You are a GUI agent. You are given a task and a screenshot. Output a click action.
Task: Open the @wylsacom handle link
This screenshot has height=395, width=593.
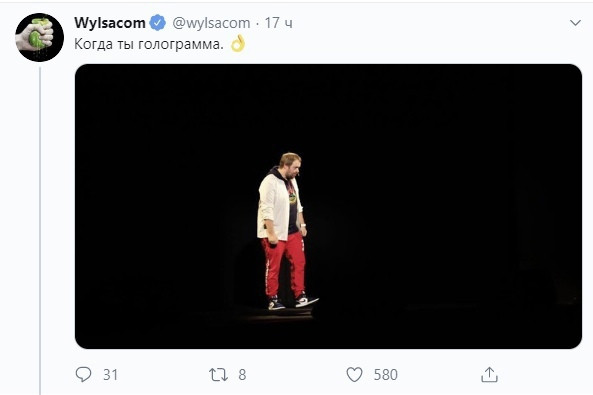coord(211,23)
